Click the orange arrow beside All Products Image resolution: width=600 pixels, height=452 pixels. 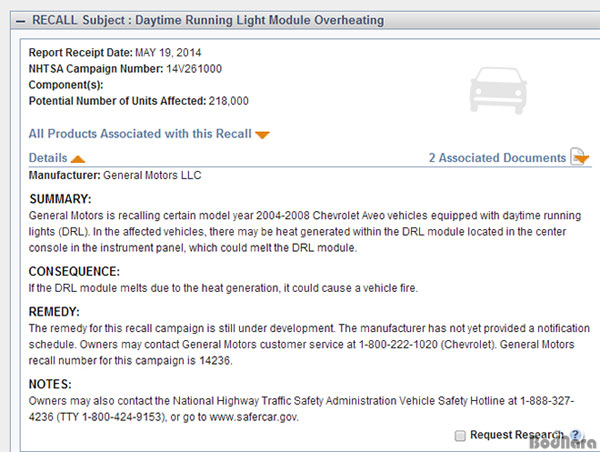(x=262, y=135)
